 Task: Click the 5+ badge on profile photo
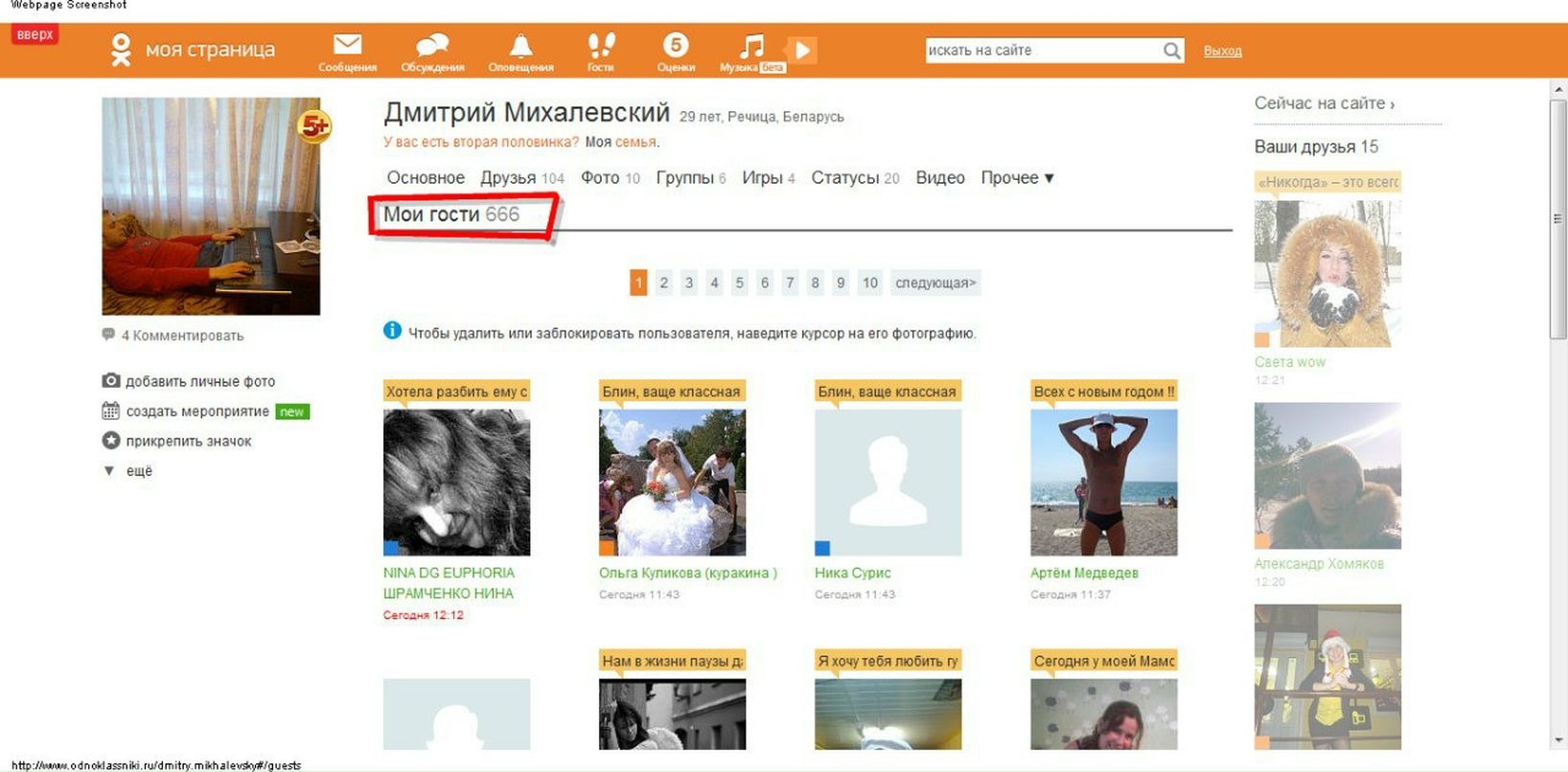pyautogui.click(x=314, y=125)
